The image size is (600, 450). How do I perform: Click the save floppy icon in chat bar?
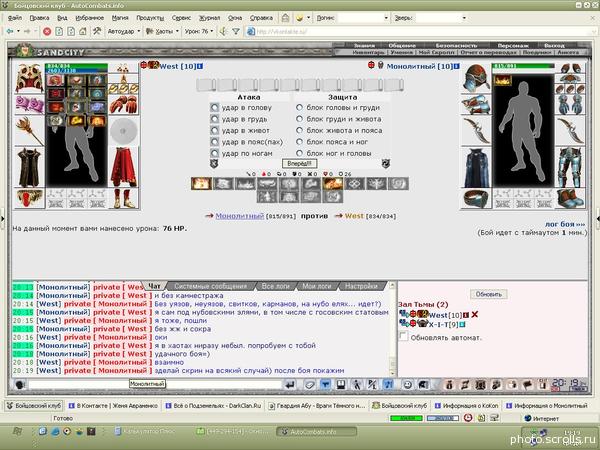pyautogui.click(x=341, y=385)
